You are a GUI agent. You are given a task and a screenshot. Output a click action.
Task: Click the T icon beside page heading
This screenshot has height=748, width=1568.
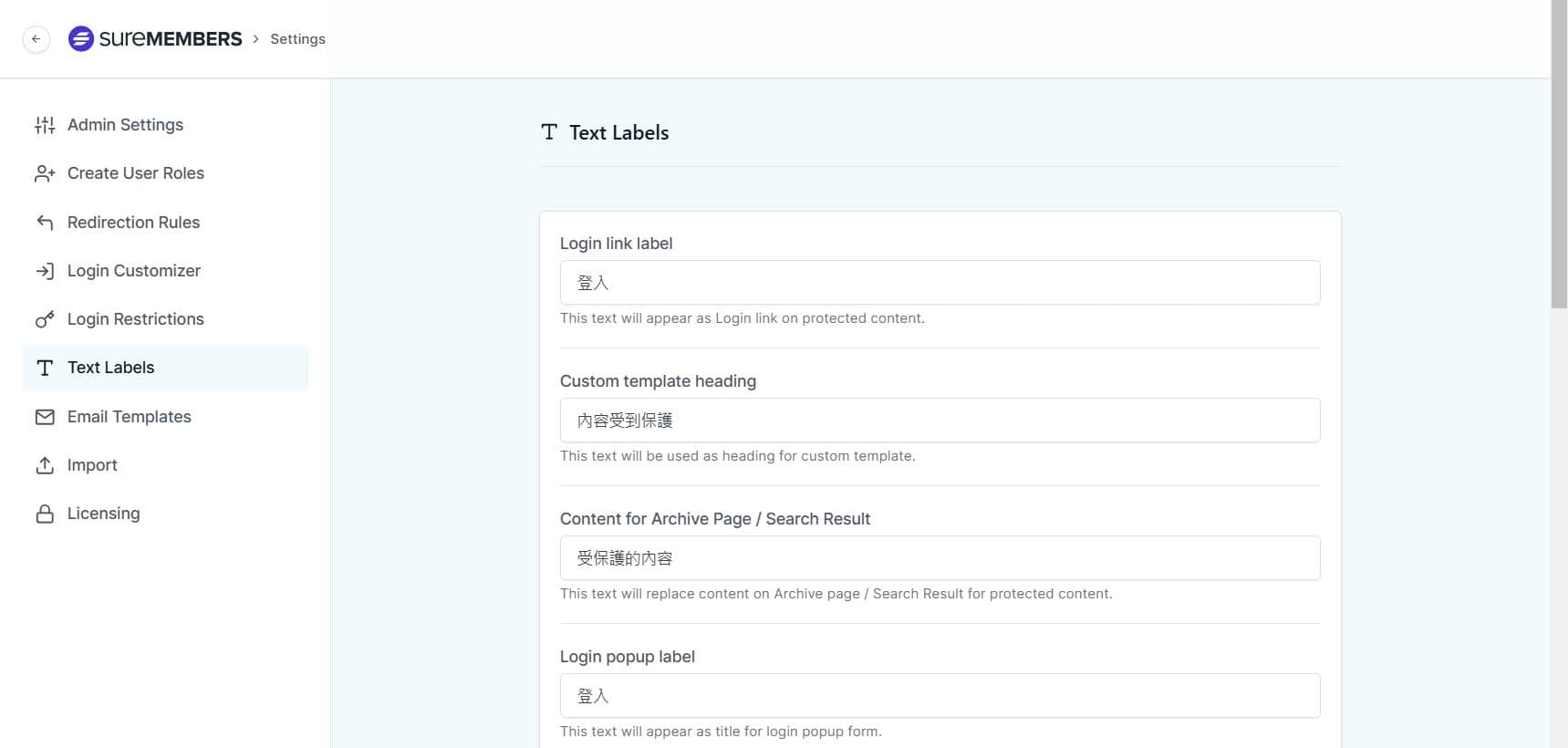(x=549, y=132)
